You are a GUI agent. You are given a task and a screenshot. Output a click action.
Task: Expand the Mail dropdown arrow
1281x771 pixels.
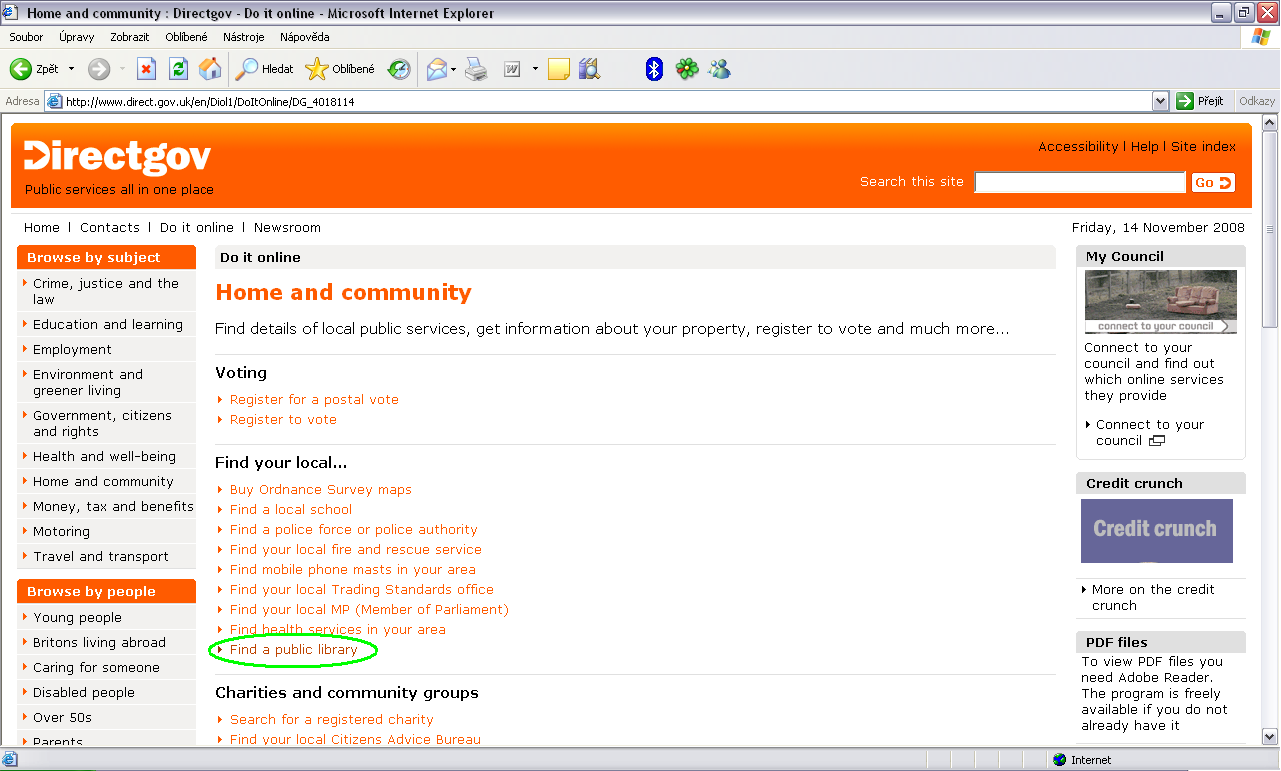click(454, 69)
